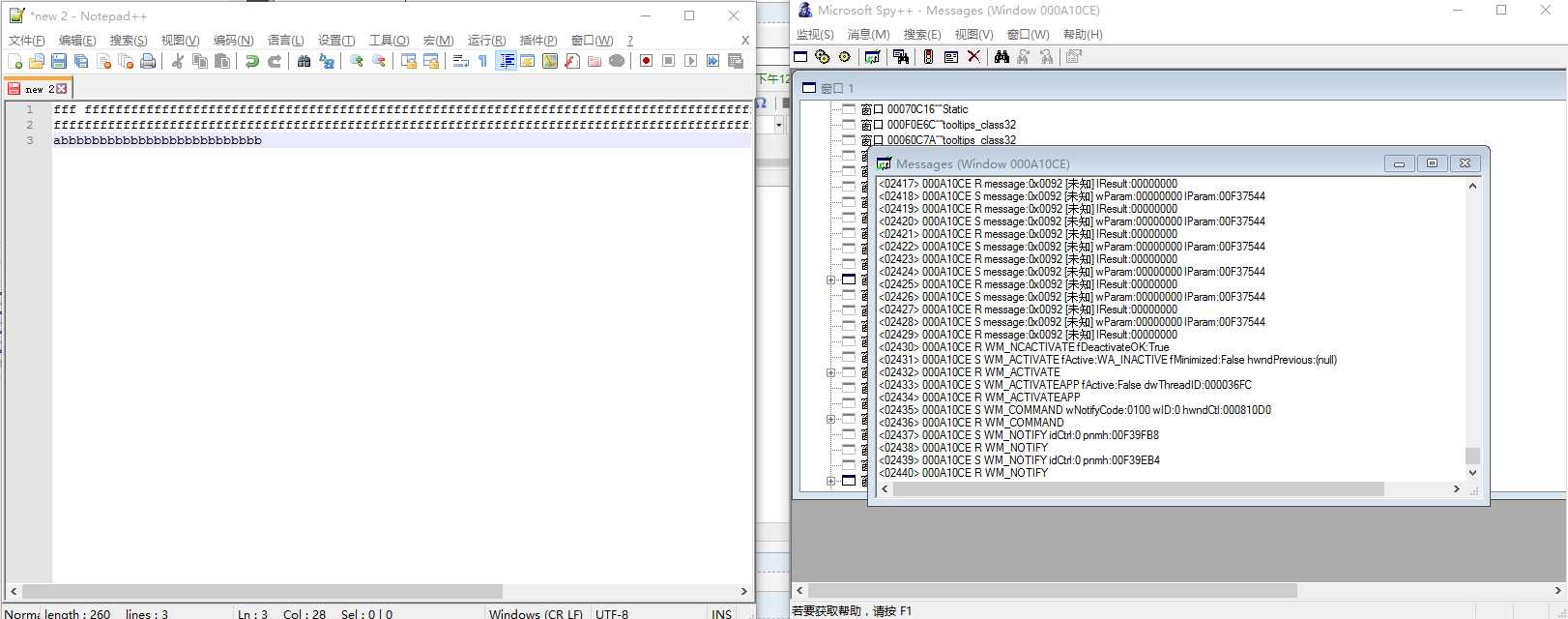The image size is (1568, 619).
Task: Click line 3 text 'abbbbbbb' in editor
Action: pyautogui.click(x=158, y=140)
